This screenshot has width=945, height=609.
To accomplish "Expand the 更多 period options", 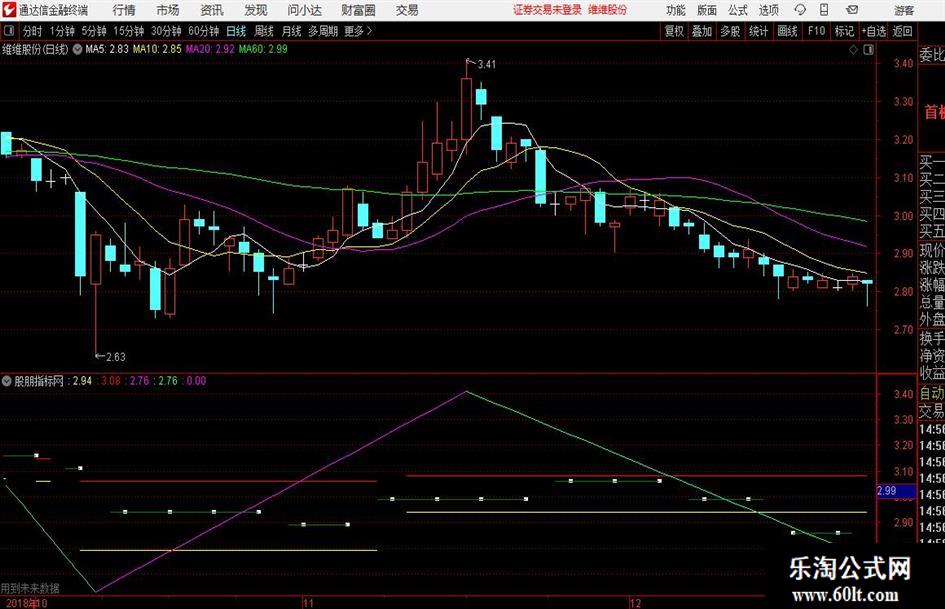I will point(358,31).
